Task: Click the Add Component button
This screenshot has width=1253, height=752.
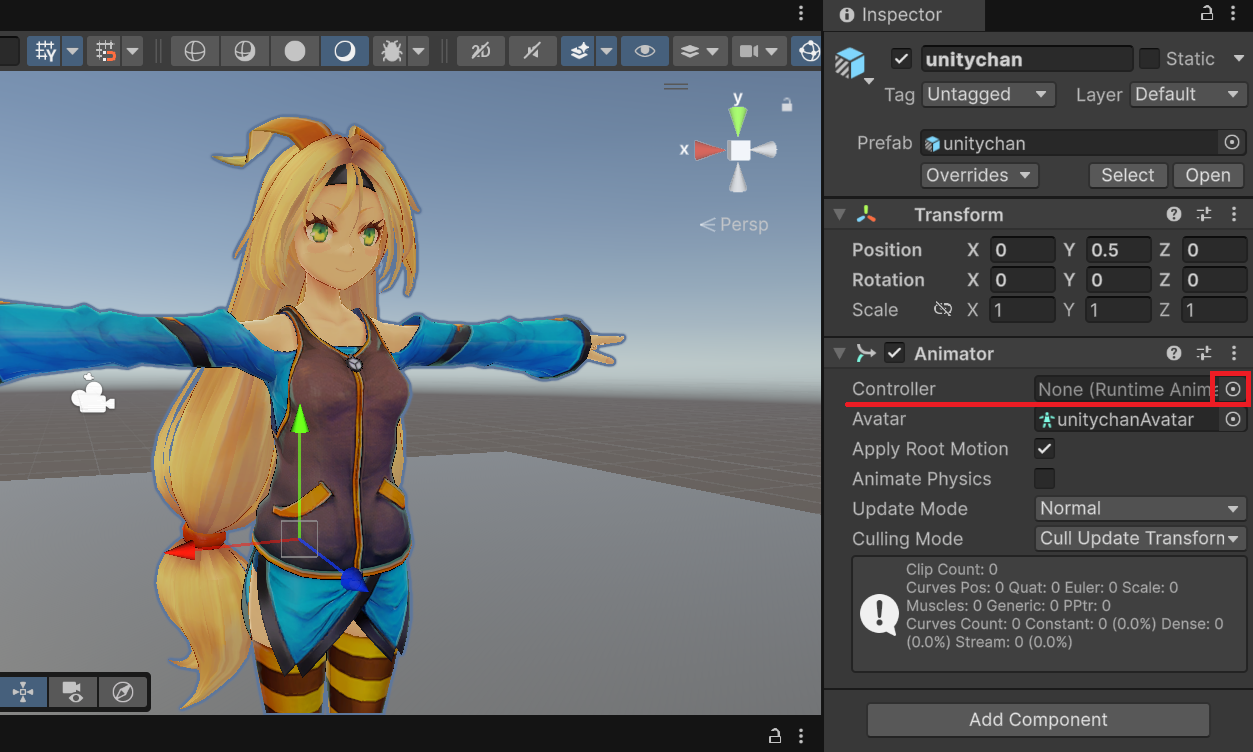Action: pos(1038,720)
